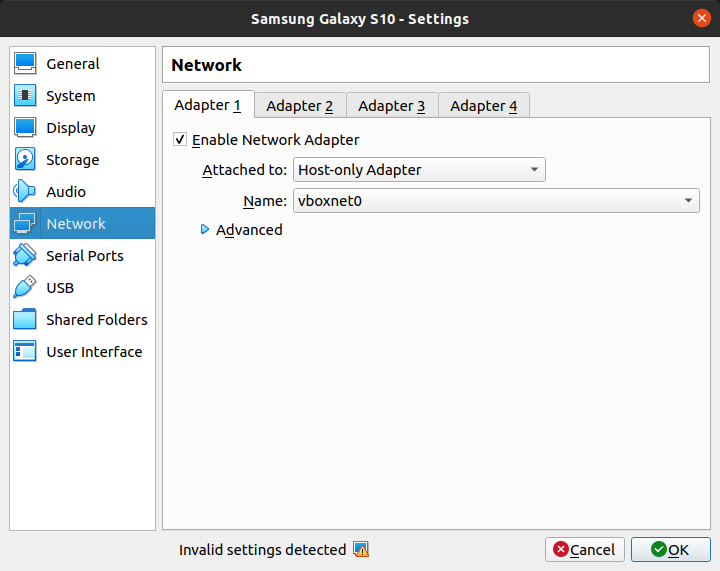Image resolution: width=720 pixels, height=571 pixels.
Task: Select USB category label
Action: pyautogui.click(x=60, y=288)
